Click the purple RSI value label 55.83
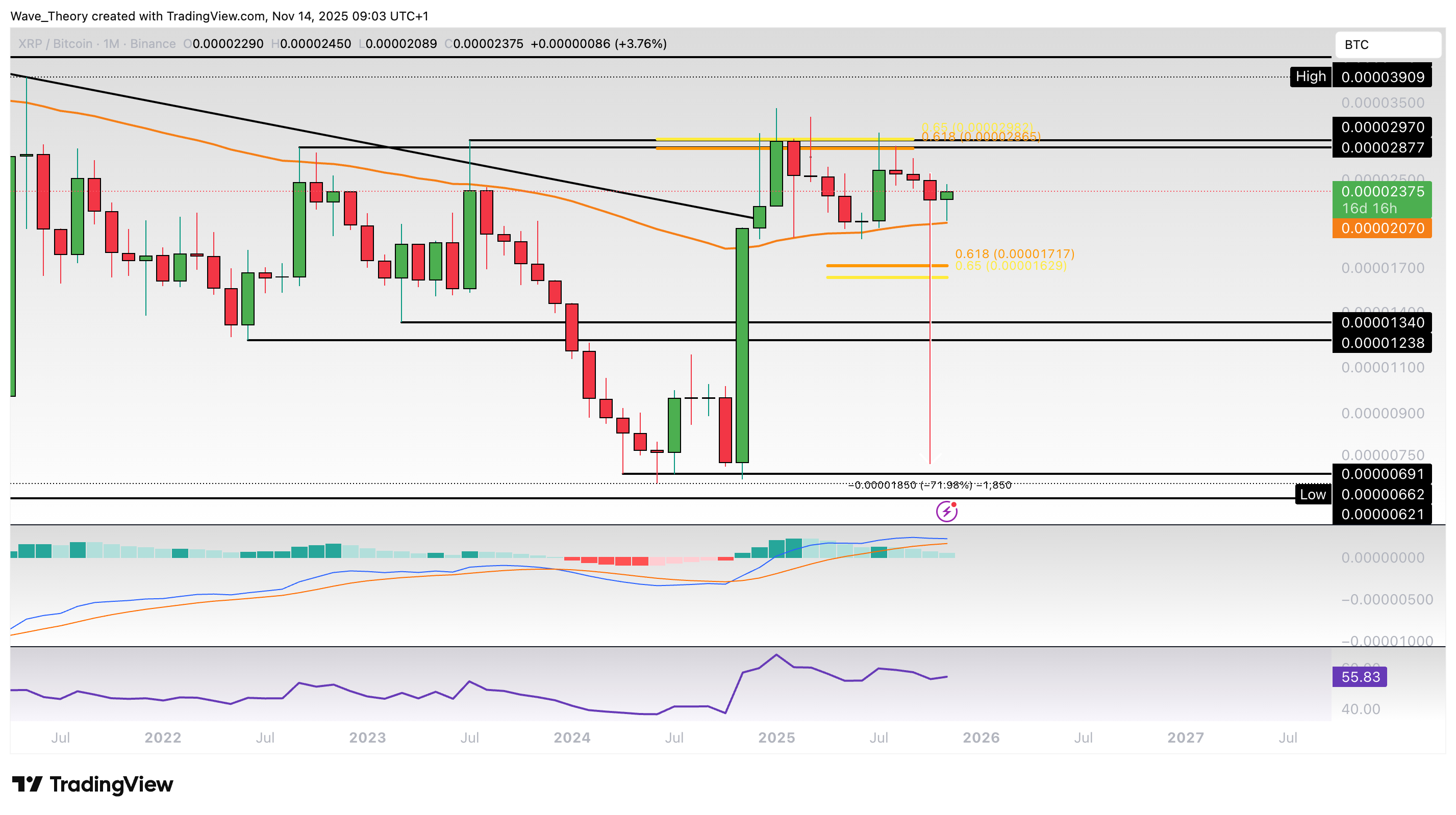 pos(1360,676)
